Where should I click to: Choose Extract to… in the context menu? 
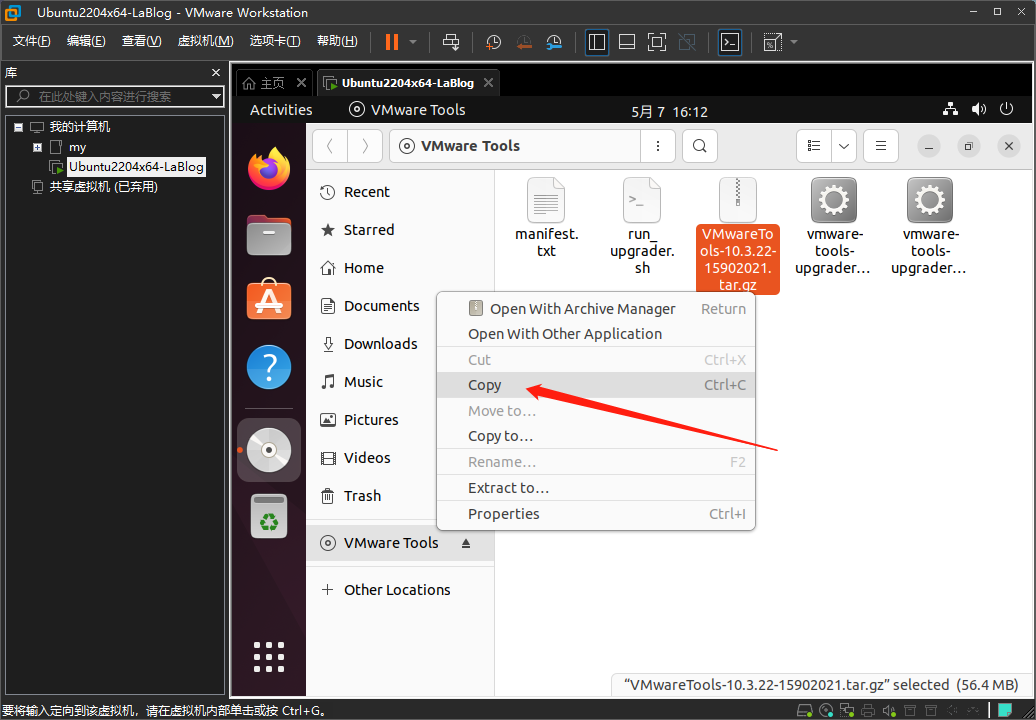pyautogui.click(x=596, y=488)
